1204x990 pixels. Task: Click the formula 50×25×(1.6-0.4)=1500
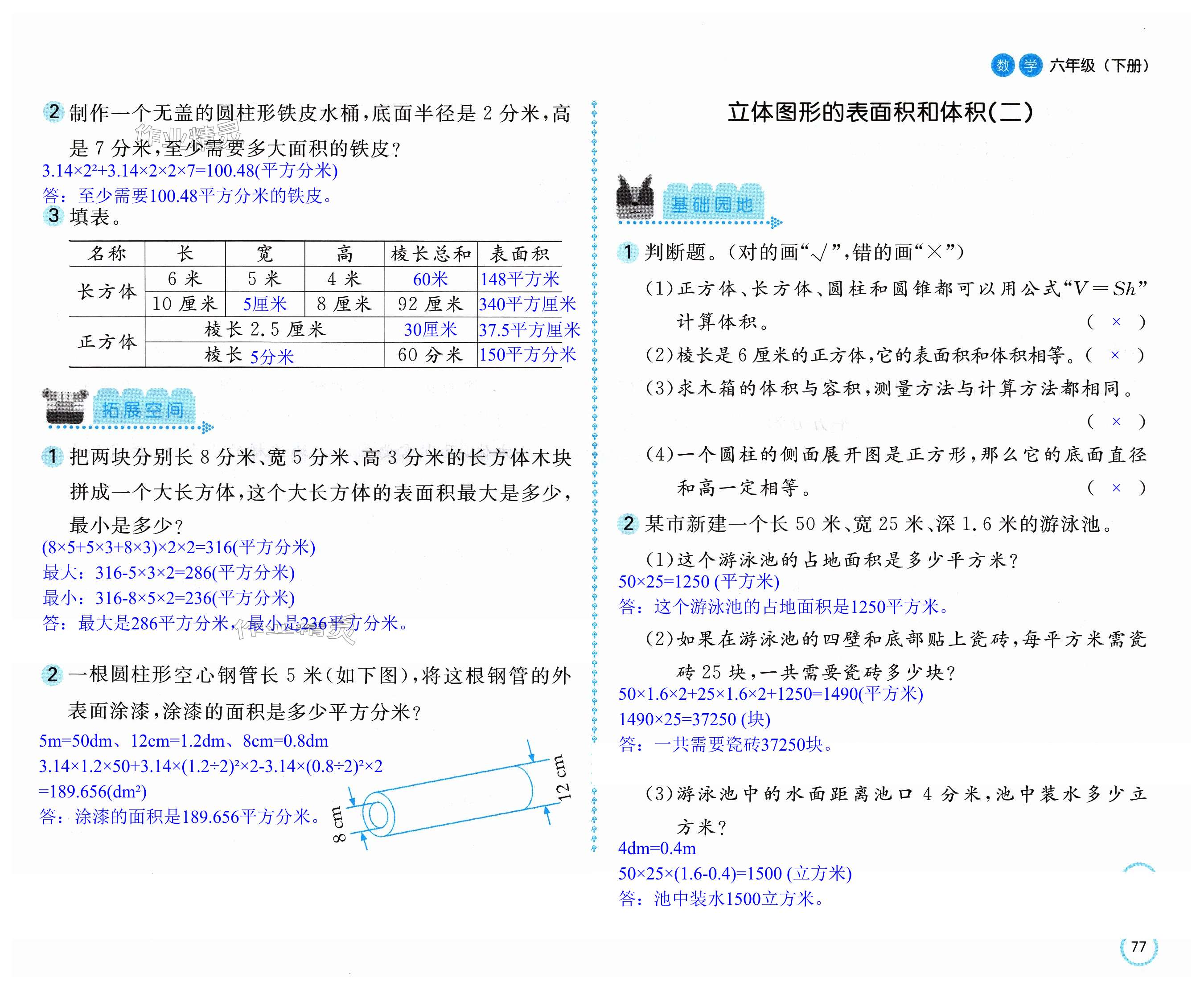click(x=735, y=874)
